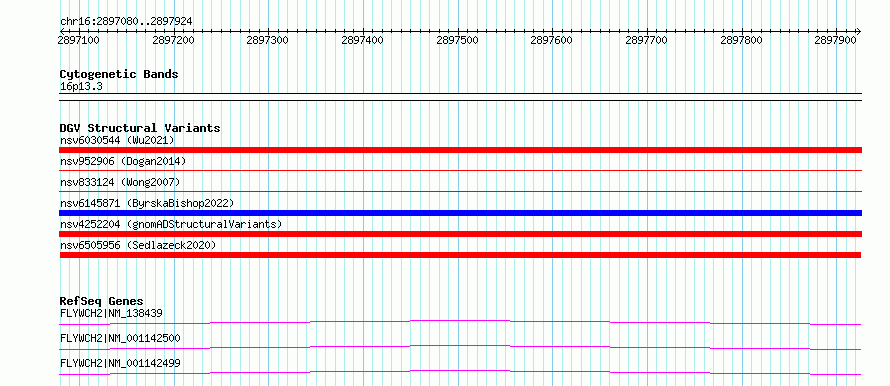Click ruler position 2897700
This screenshot has height=386, width=890.
point(647,40)
